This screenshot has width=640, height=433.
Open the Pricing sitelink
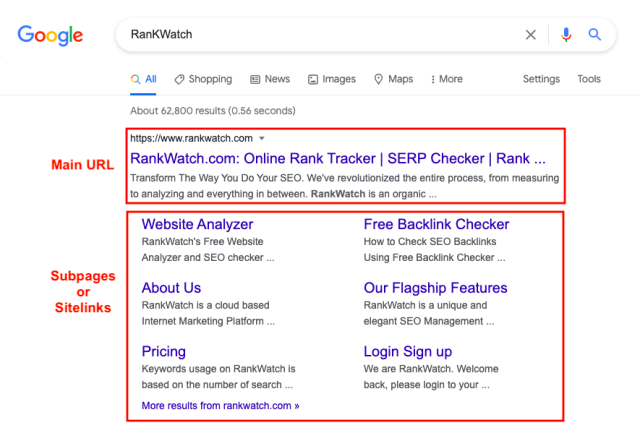click(164, 352)
